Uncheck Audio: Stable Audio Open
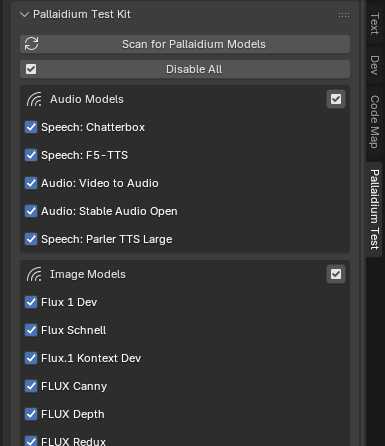Screen dimensions: 385x446 click(x=31, y=211)
